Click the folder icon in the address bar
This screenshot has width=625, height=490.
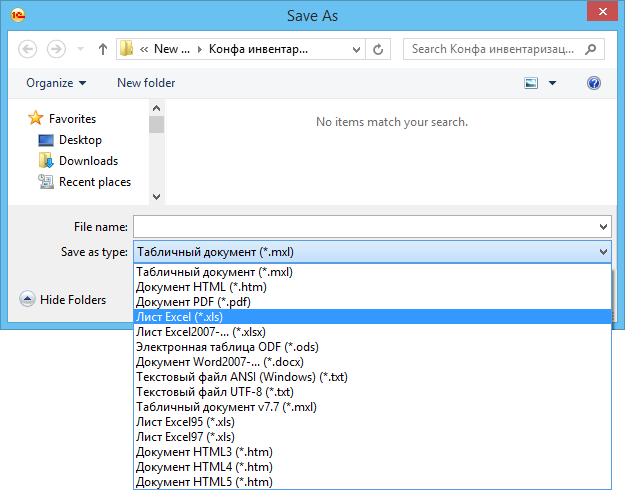(126, 49)
